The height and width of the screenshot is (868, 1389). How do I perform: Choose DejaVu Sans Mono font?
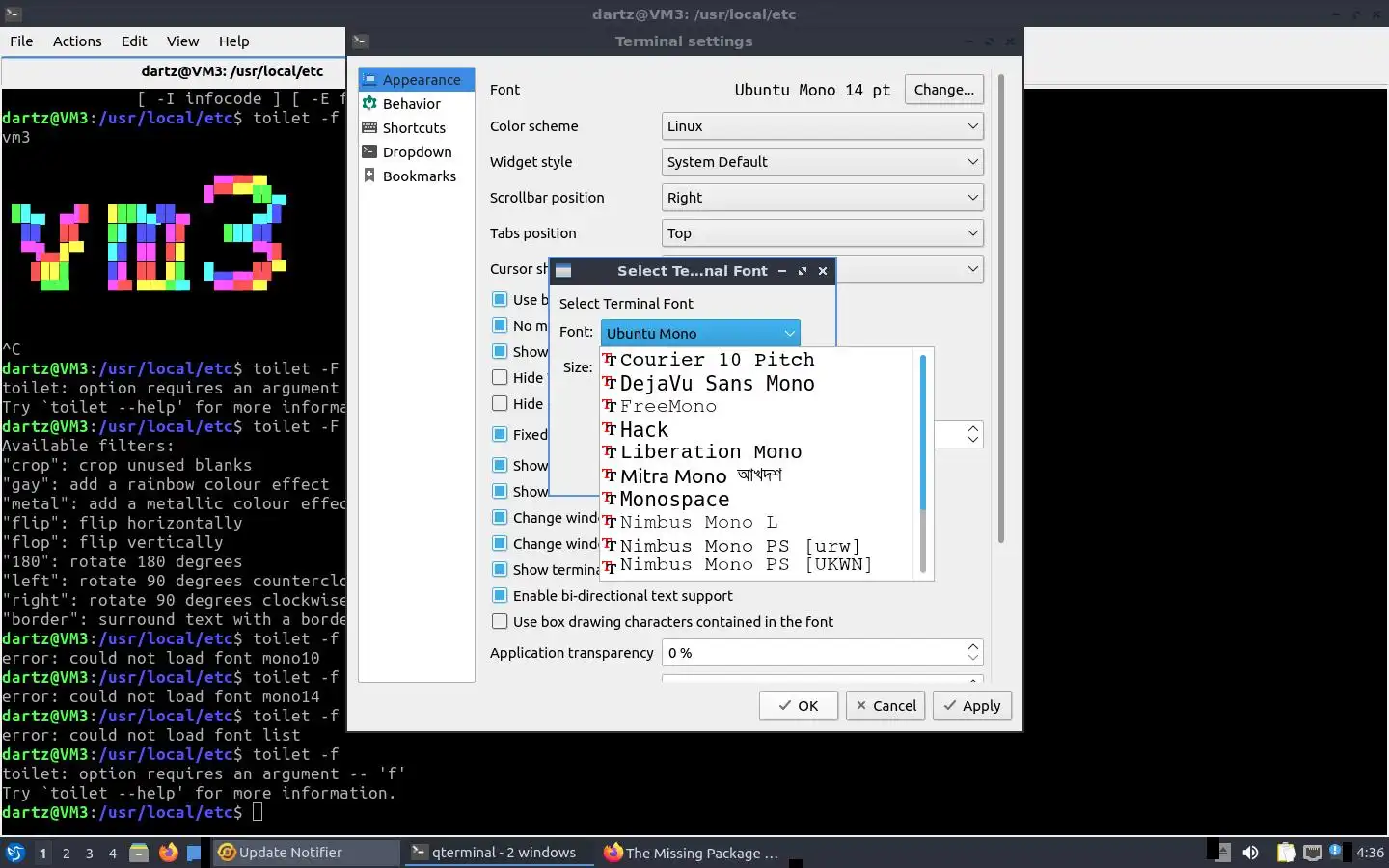tap(758, 384)
